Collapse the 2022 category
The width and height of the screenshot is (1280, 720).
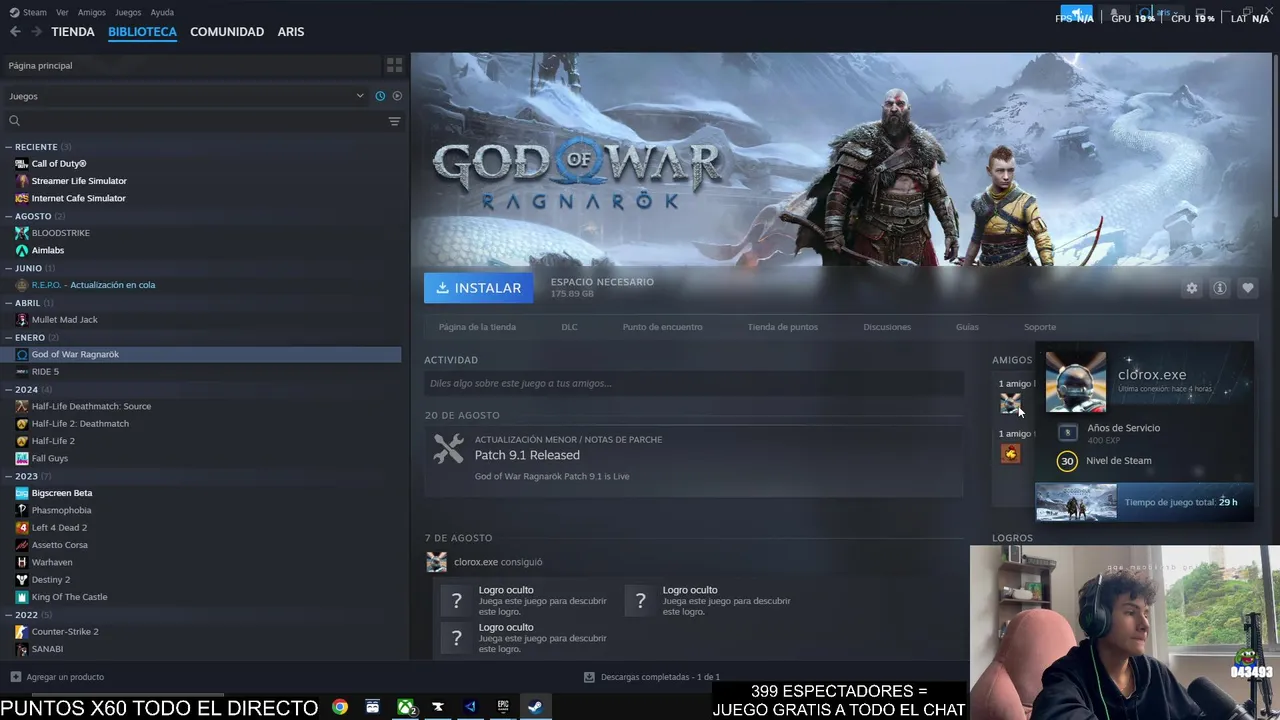[x=8, y=615]
